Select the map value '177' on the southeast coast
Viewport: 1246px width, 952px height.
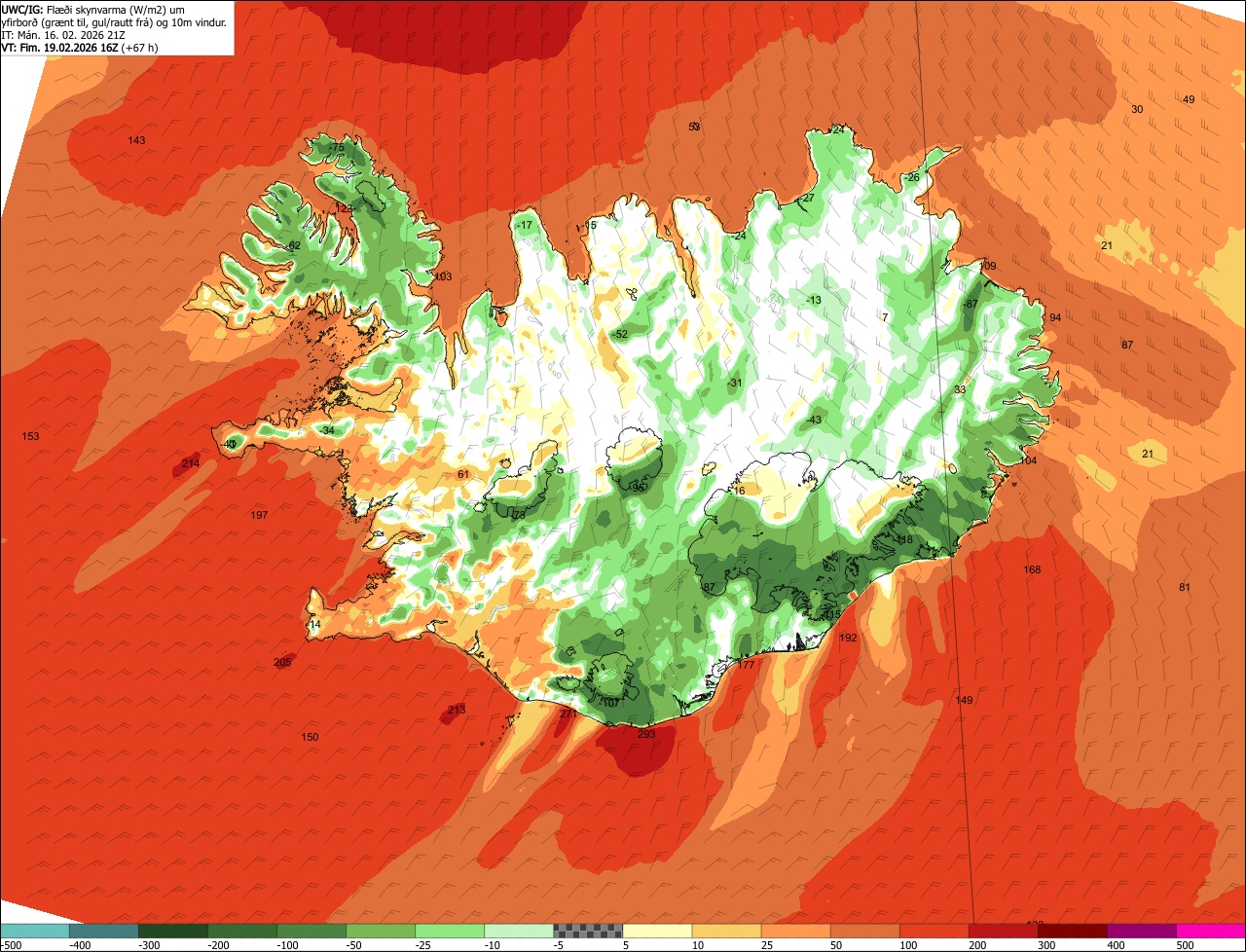coord(747,665)
